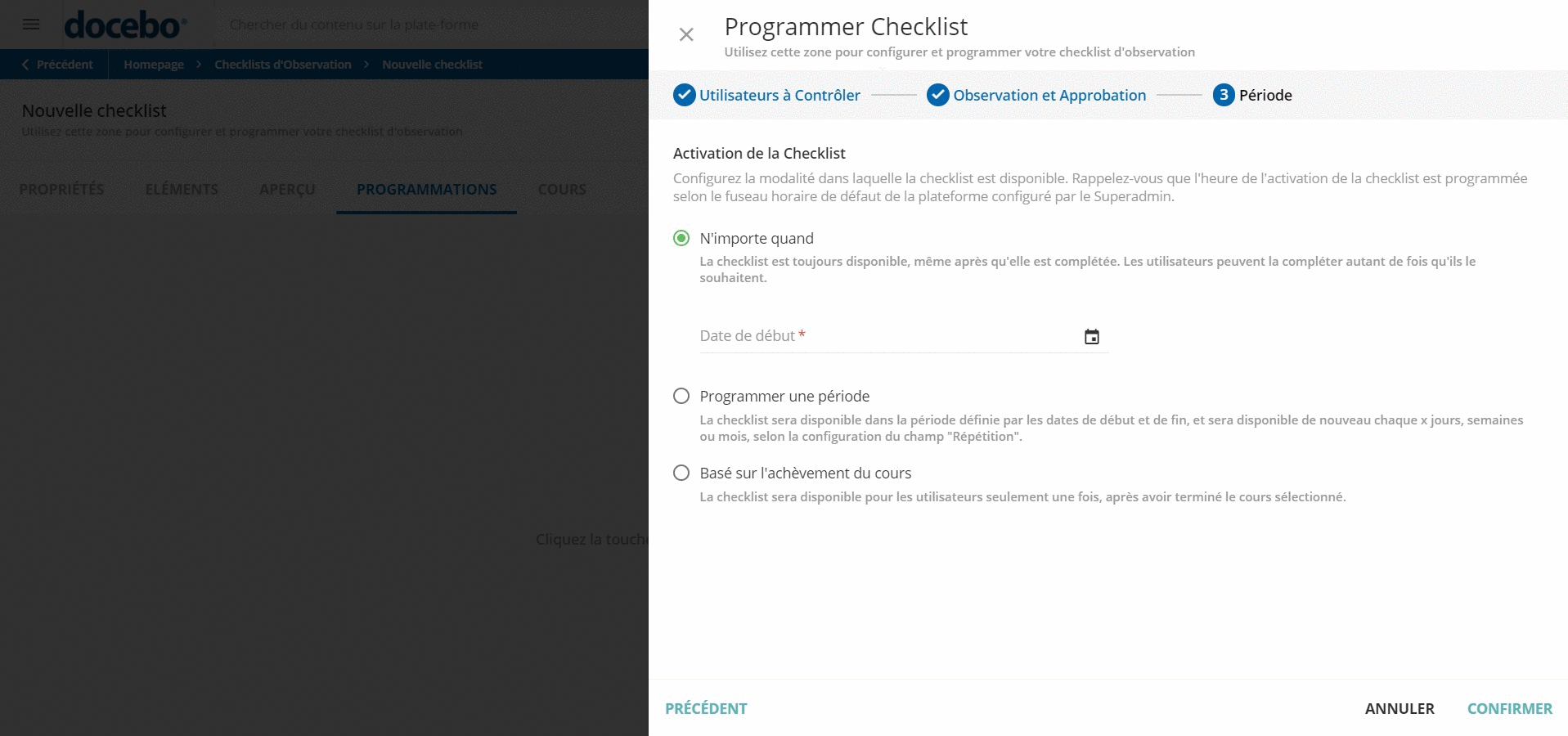Click the checkmark icon on Observation et Approbation step

[937, 95]
